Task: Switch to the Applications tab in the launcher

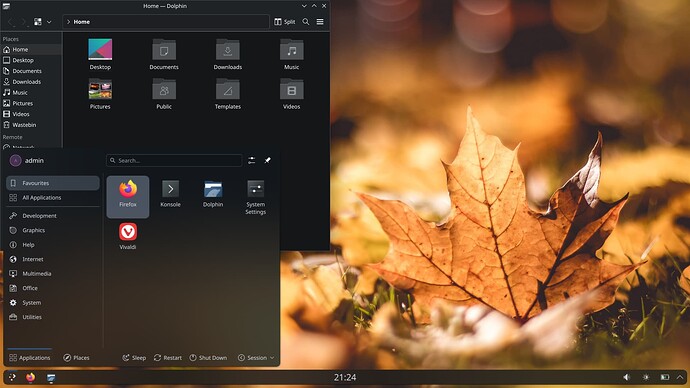Action: tap(29, 358)
